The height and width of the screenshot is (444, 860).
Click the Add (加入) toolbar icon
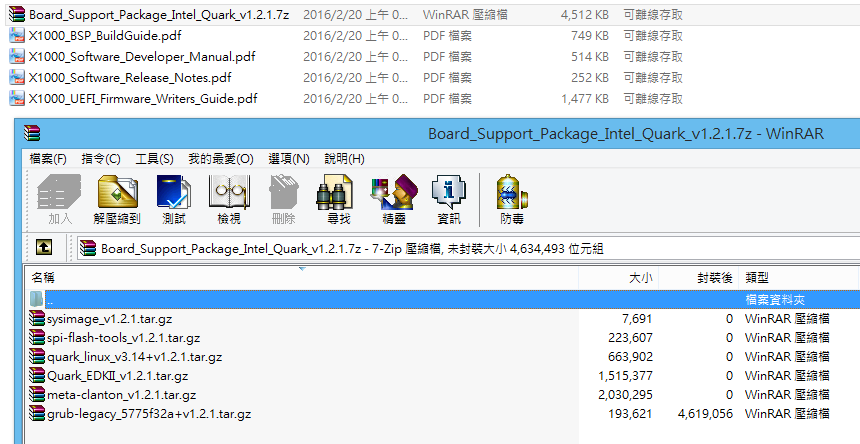59,192
